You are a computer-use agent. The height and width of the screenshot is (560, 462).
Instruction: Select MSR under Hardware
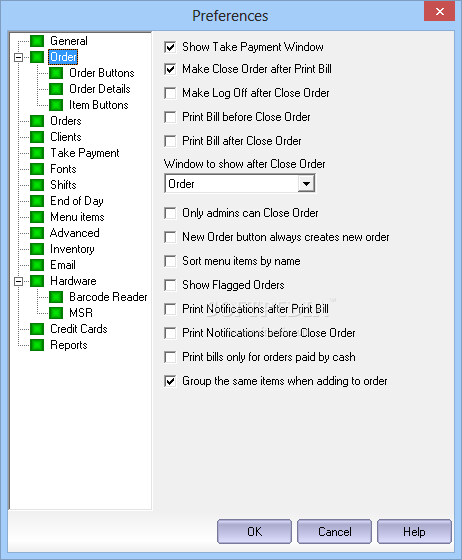[81, 313]
